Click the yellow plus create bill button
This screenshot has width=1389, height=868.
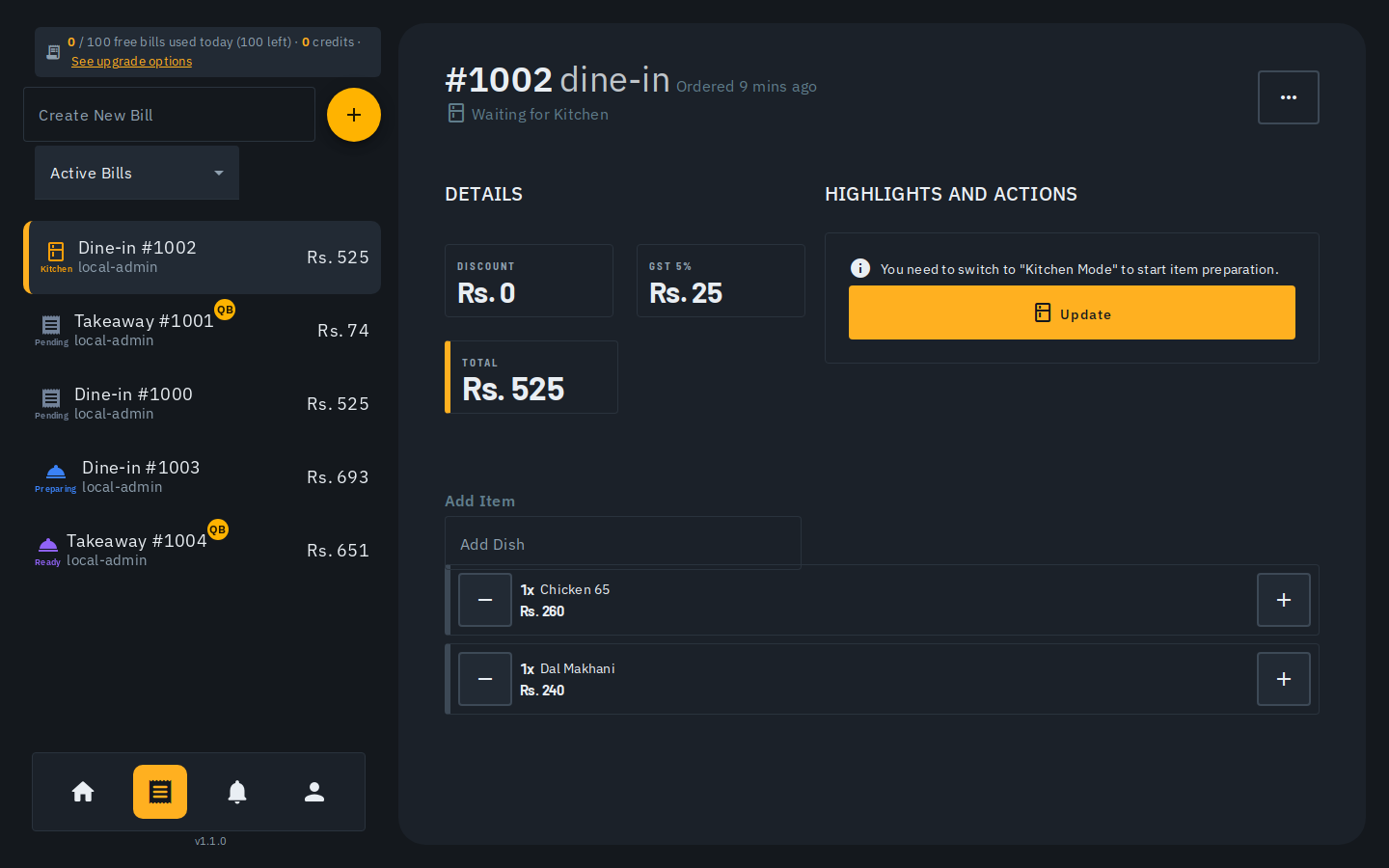(x=354, y=115)
